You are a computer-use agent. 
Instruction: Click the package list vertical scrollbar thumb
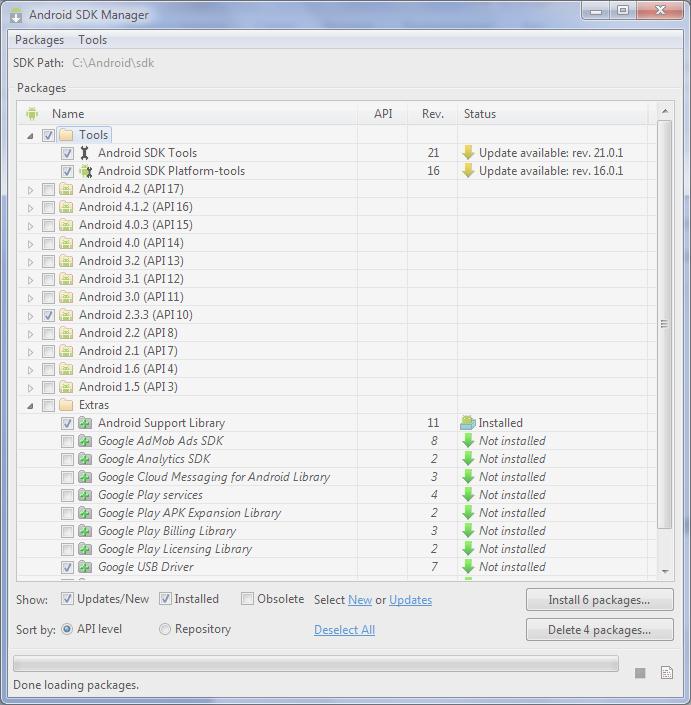pyautogui.click(x=664, y=324)
